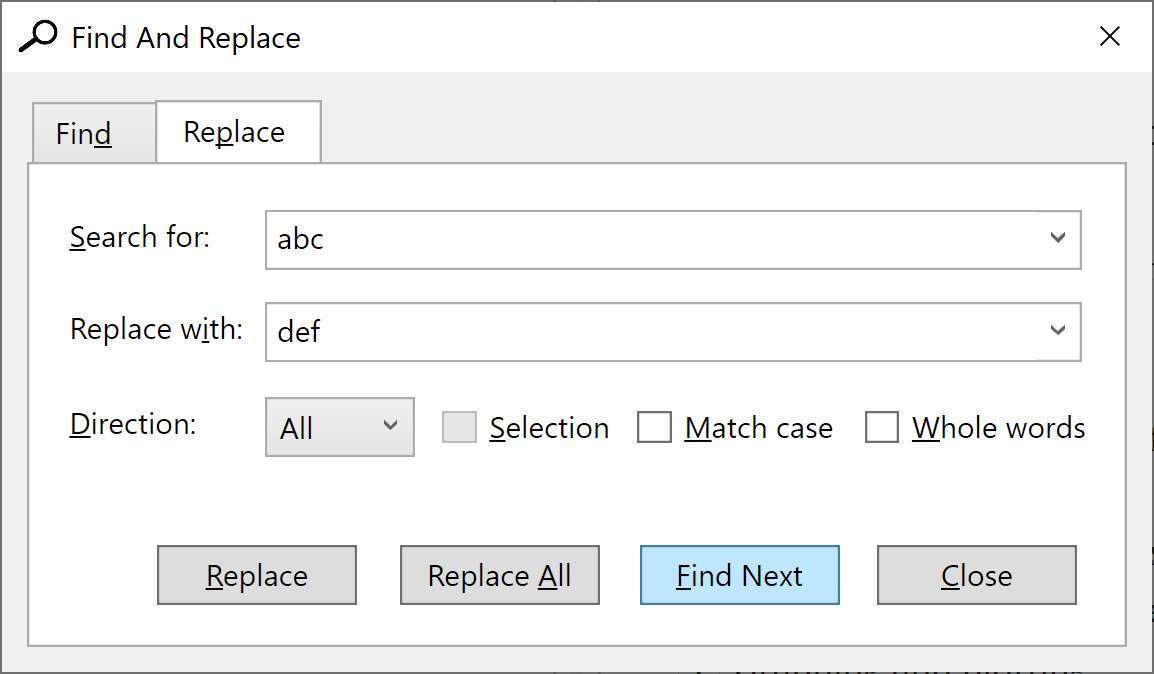Click the "Replace with:" label
Screen dimensions: 1154x674
tap(156, 329)
